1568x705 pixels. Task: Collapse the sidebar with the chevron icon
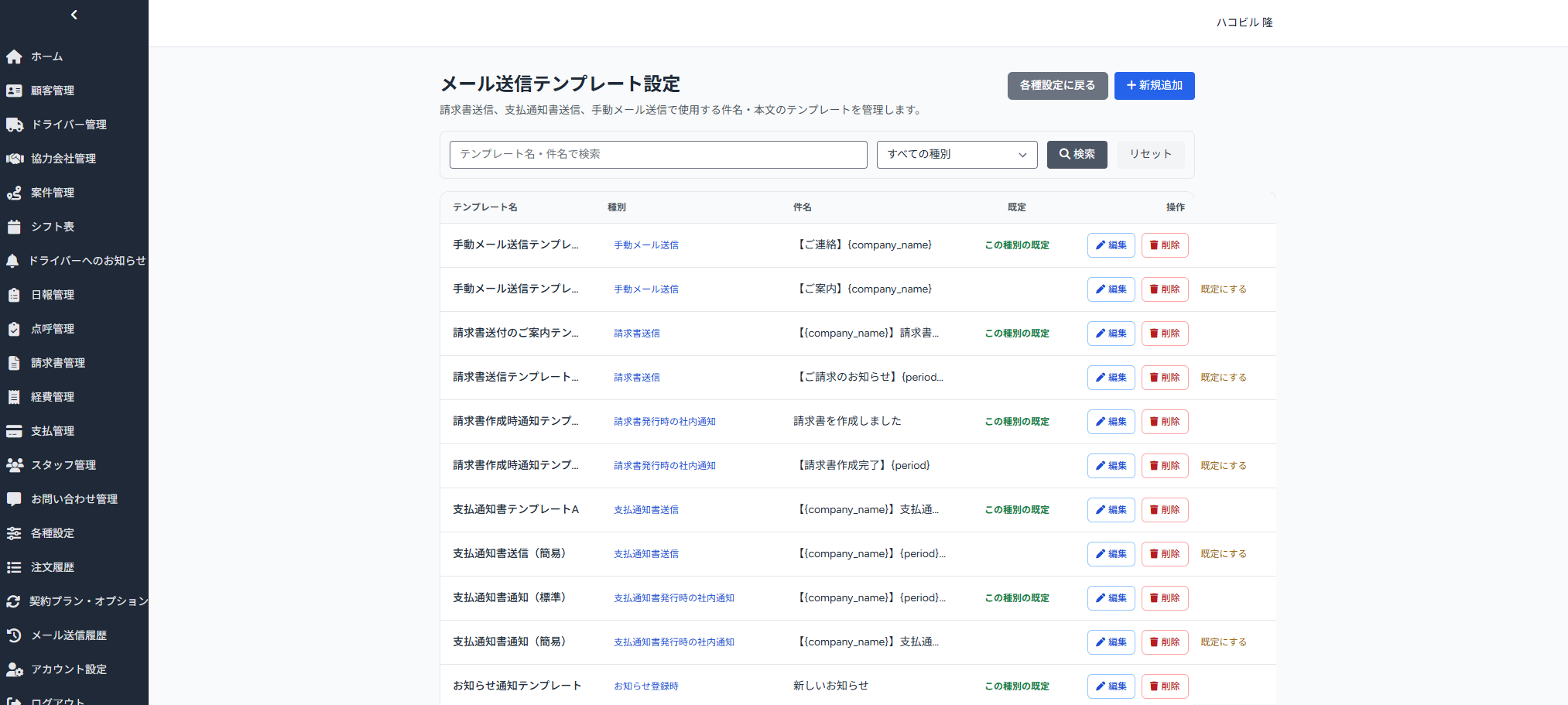click(x=74, y=15)
